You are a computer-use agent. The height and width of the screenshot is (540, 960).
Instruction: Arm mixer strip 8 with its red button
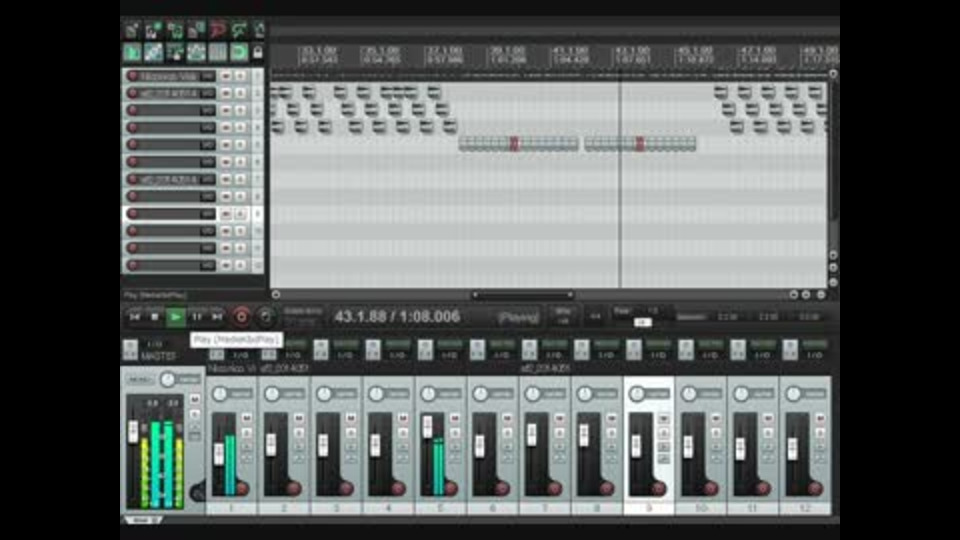(607, 488)
